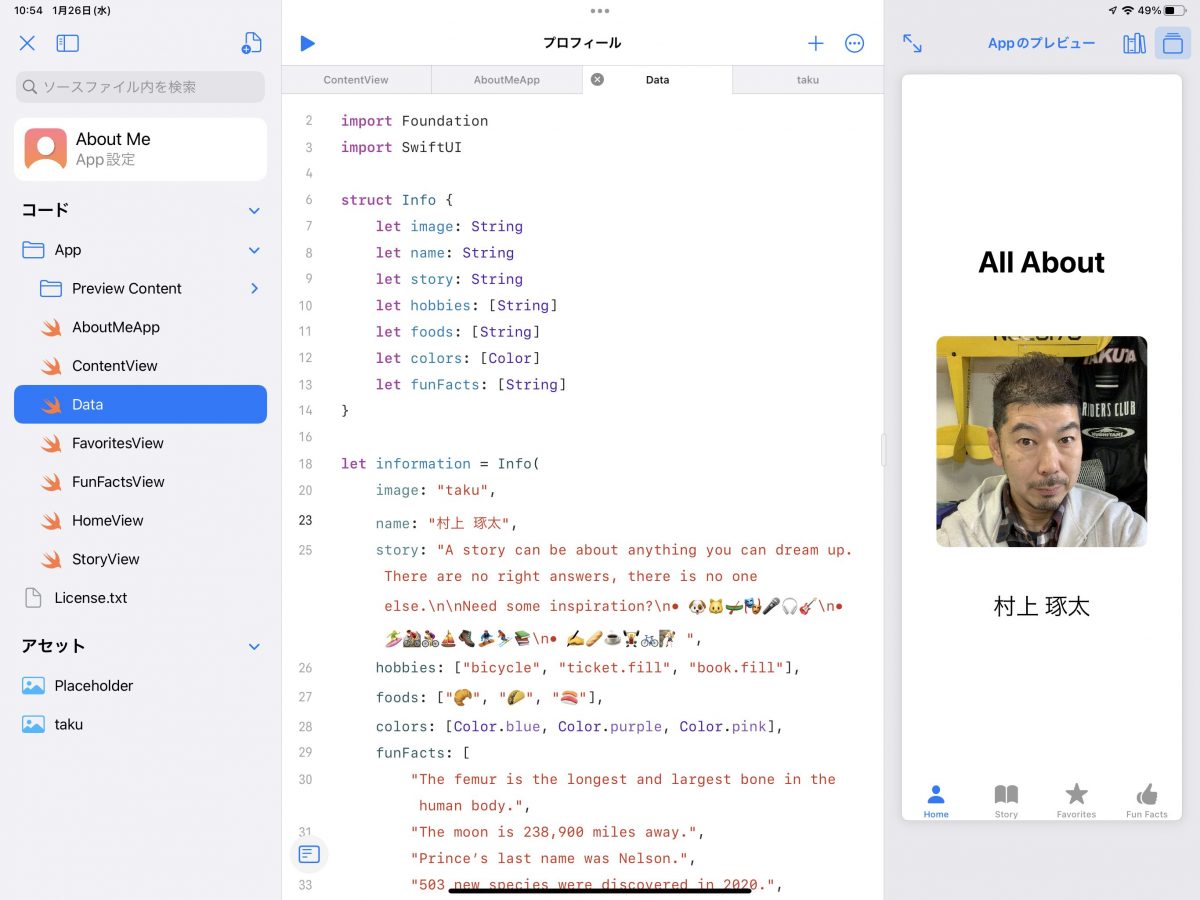Collapse the アセット section
Image resolution: width=1200 pixels, height=900 pixels.
click(x=254, y=647)
